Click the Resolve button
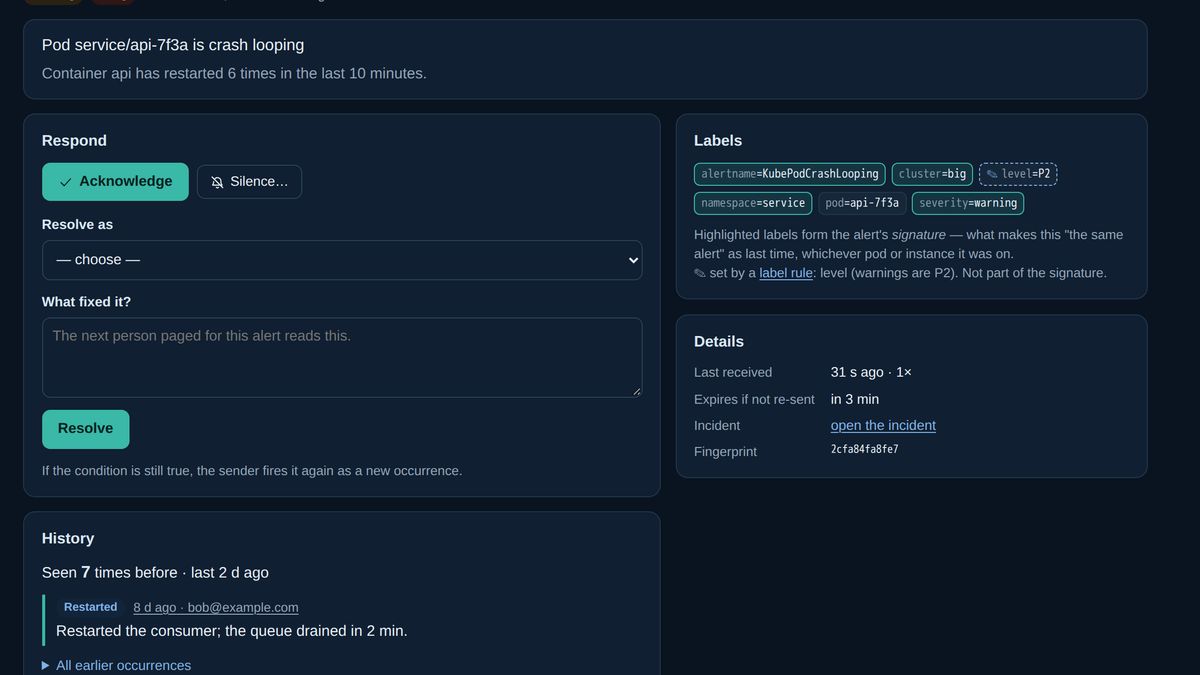Image resolution: width=1200 pixels, height=675 pixels. tap(86, 429)
